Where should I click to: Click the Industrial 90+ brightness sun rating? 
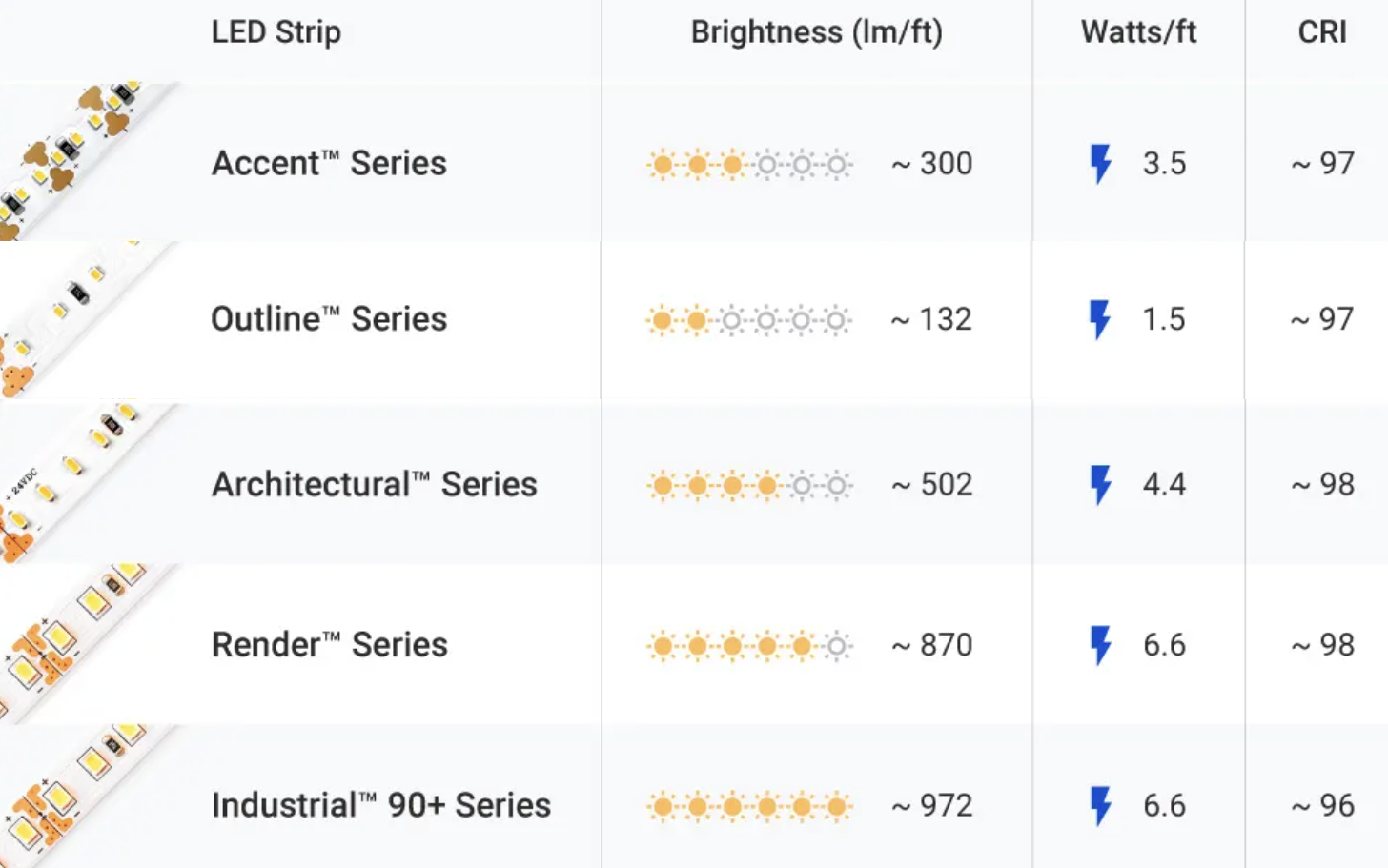[749, 807]
